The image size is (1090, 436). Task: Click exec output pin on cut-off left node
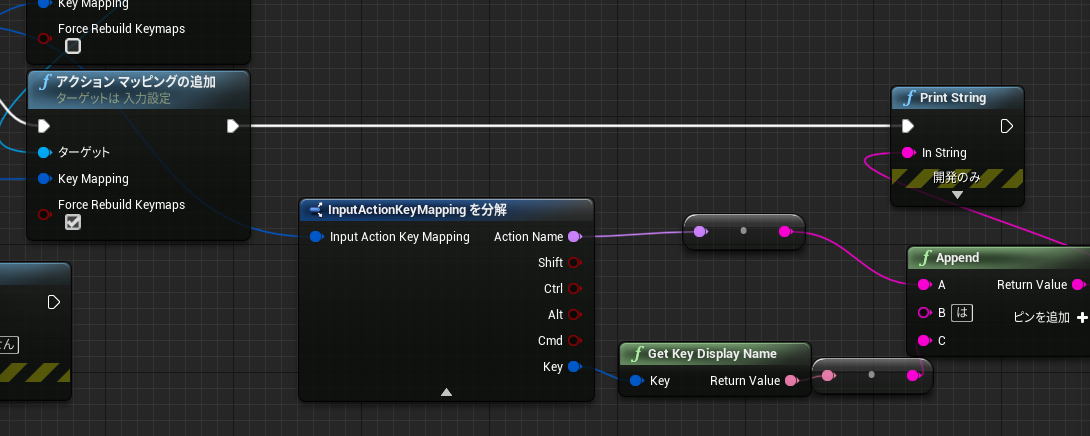click(54, 302)
